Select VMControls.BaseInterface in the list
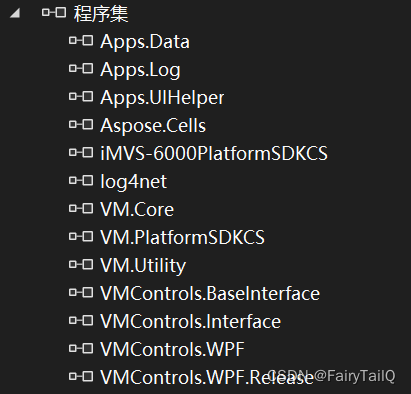This screenshot has width=411, height=394. pyautogui.click(x=210, y=294)
